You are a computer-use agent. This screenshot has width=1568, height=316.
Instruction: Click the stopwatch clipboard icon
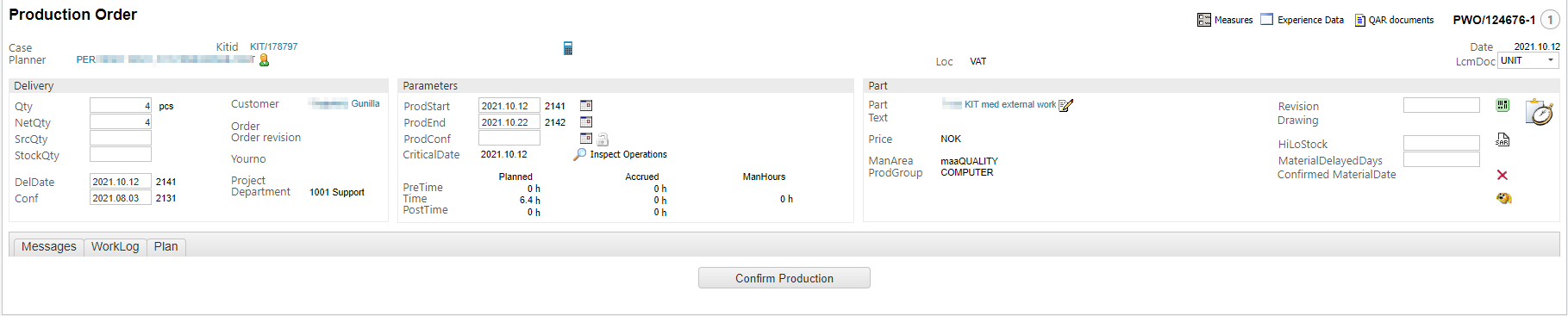[x=1539, y=112]
